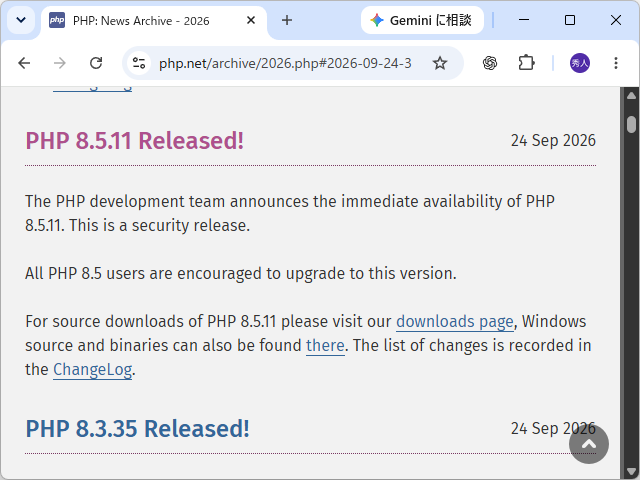Click the vertical scrollbar thumb

(631, 124)
